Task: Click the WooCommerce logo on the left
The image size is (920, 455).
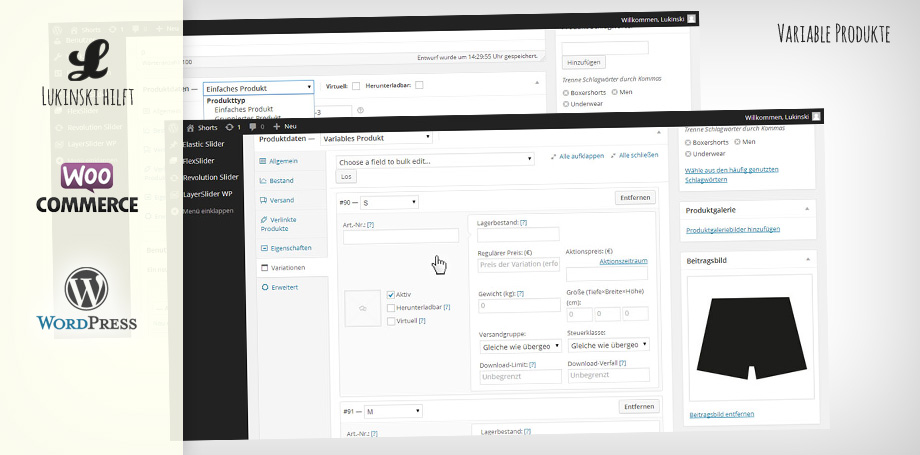Action: tap(87, 188)
